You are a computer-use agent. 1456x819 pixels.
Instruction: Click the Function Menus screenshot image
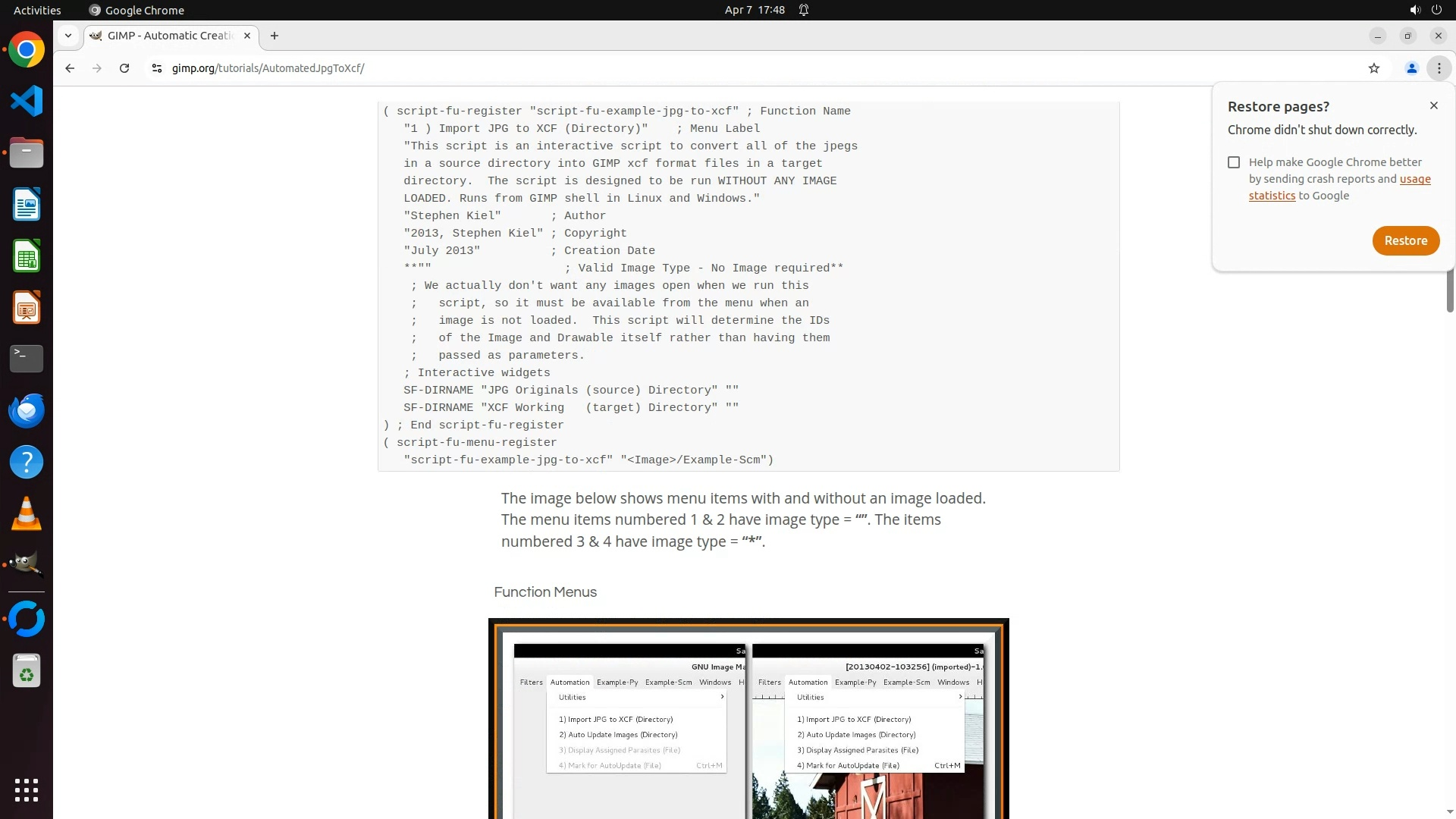click(x=748, y=718)
